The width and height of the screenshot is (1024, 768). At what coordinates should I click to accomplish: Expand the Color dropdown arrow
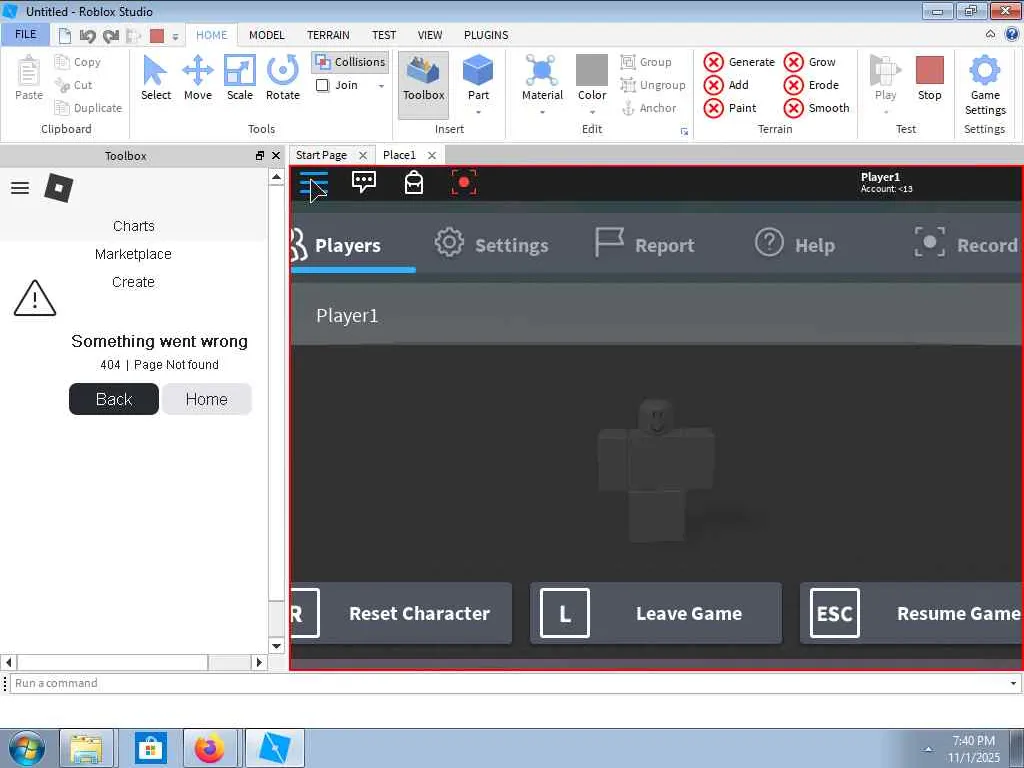pos(592,112)
